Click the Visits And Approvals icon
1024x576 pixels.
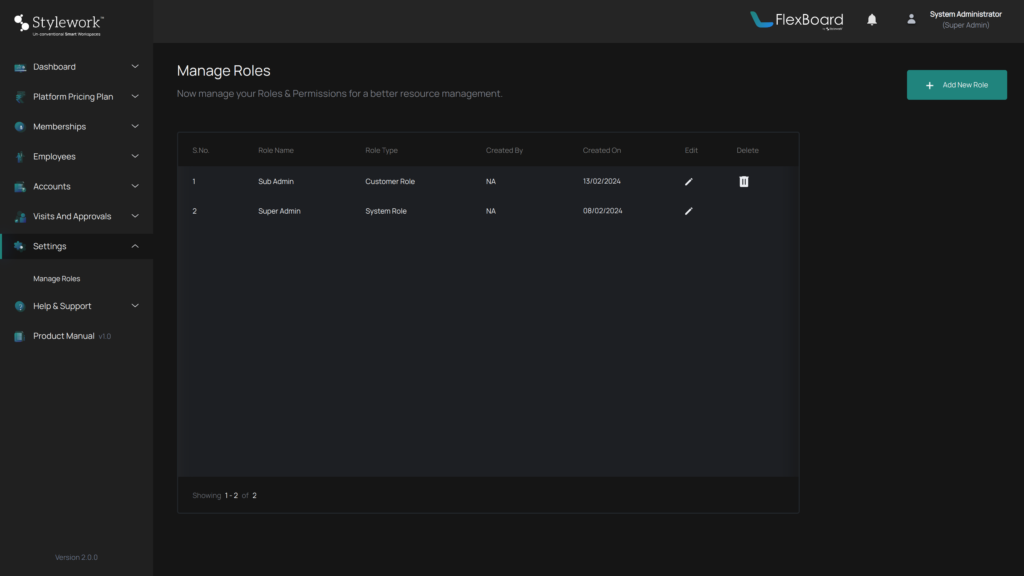pyautogui.click(x=20, y=216)
